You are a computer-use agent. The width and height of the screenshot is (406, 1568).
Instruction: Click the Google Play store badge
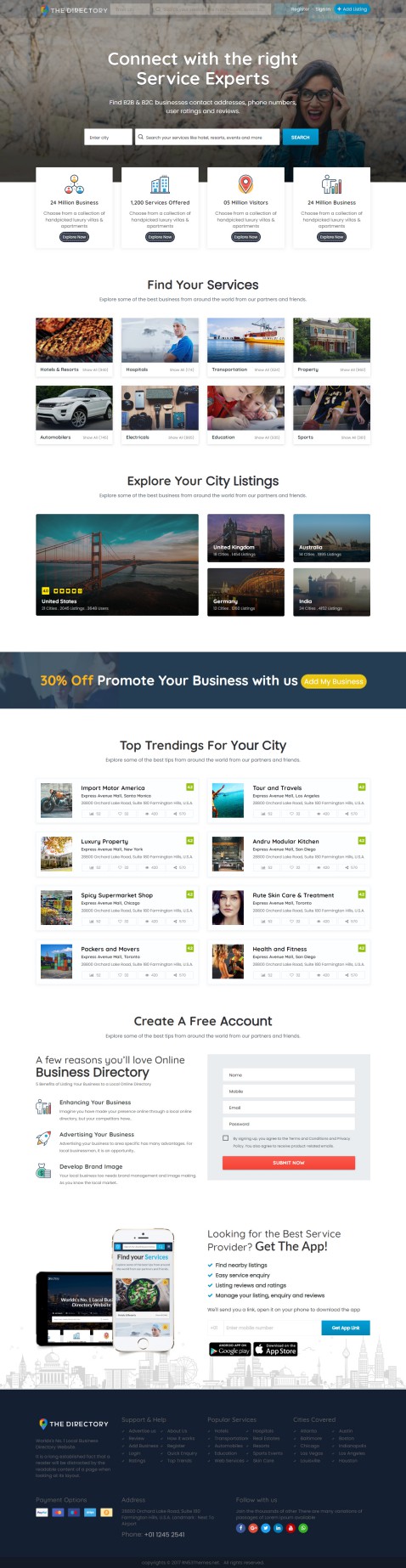click(230, 1349)
